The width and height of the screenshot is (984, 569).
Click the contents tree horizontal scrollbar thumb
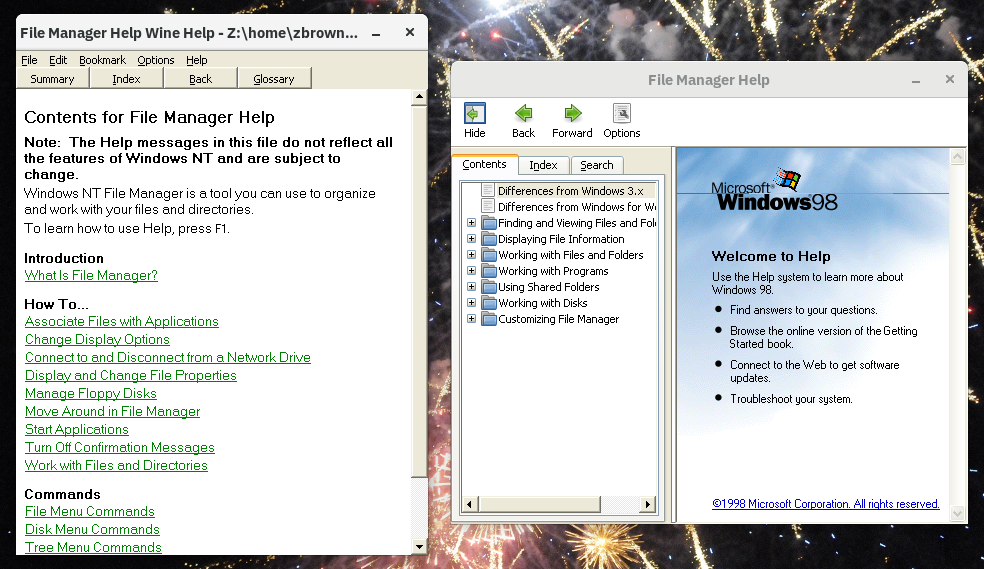(x=539, y=504)
